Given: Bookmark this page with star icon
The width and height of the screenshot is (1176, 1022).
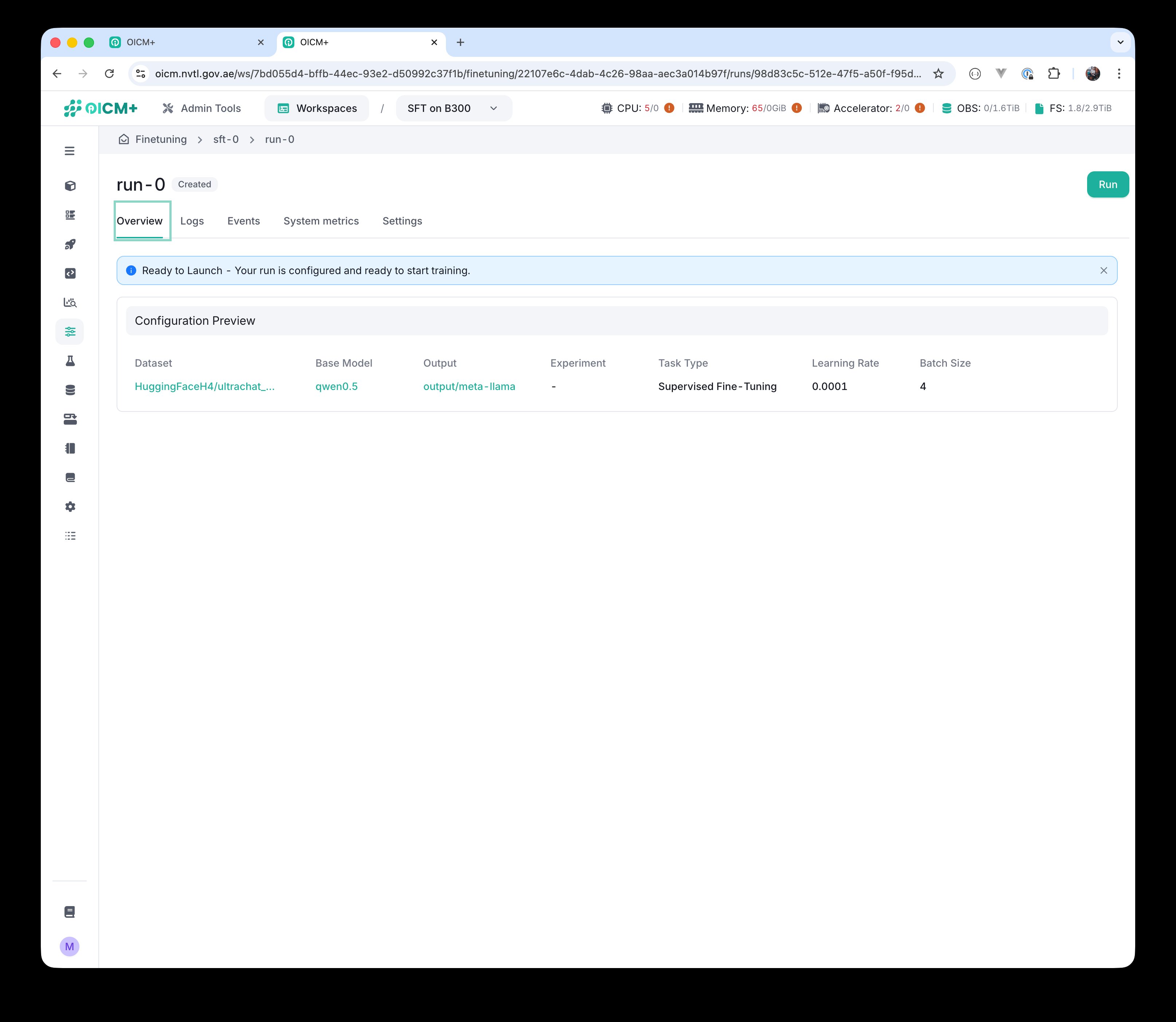Looking at the screenshot, I should coord(938,74).
